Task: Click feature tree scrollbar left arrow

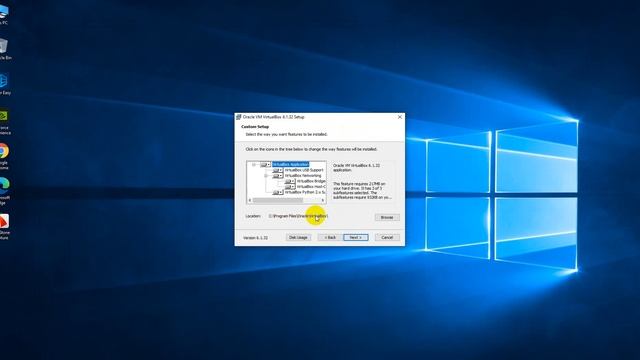Action: click(x=250, y=200)
